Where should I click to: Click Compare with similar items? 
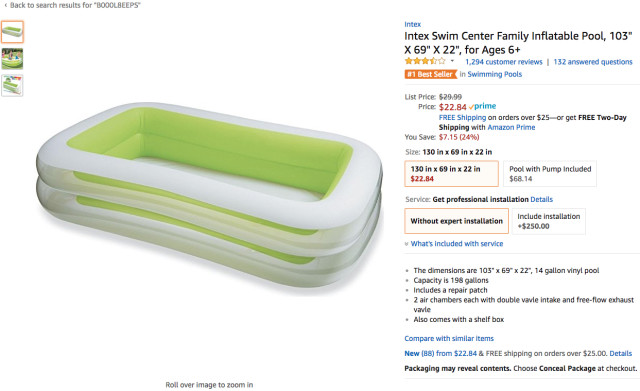(449, 339)
